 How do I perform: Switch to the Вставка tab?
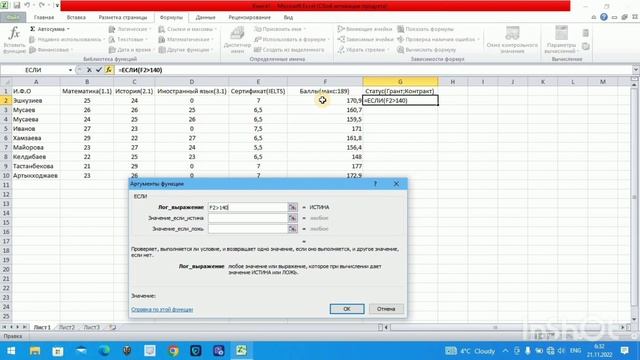(76, 18)
